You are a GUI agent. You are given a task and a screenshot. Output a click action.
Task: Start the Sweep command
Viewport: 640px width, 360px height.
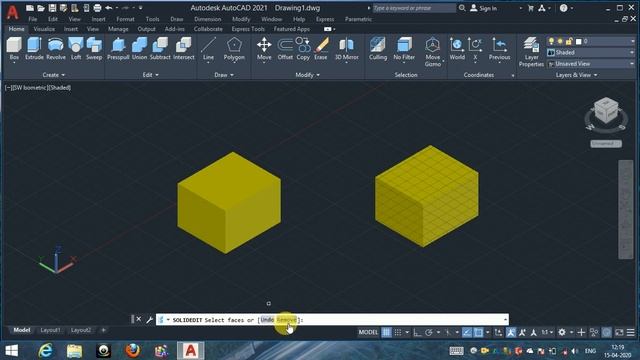pos(94,49)
